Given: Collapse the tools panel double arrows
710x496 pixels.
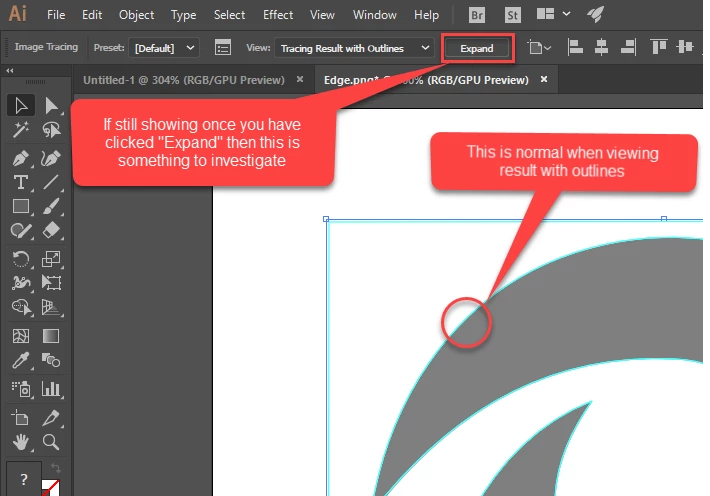Looking at the screenshot, I should (x=10, y=71).
